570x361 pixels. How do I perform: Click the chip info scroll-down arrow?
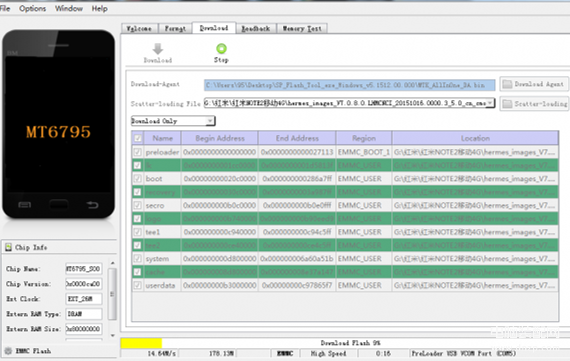pyautogui.click(x=113, y=335)
